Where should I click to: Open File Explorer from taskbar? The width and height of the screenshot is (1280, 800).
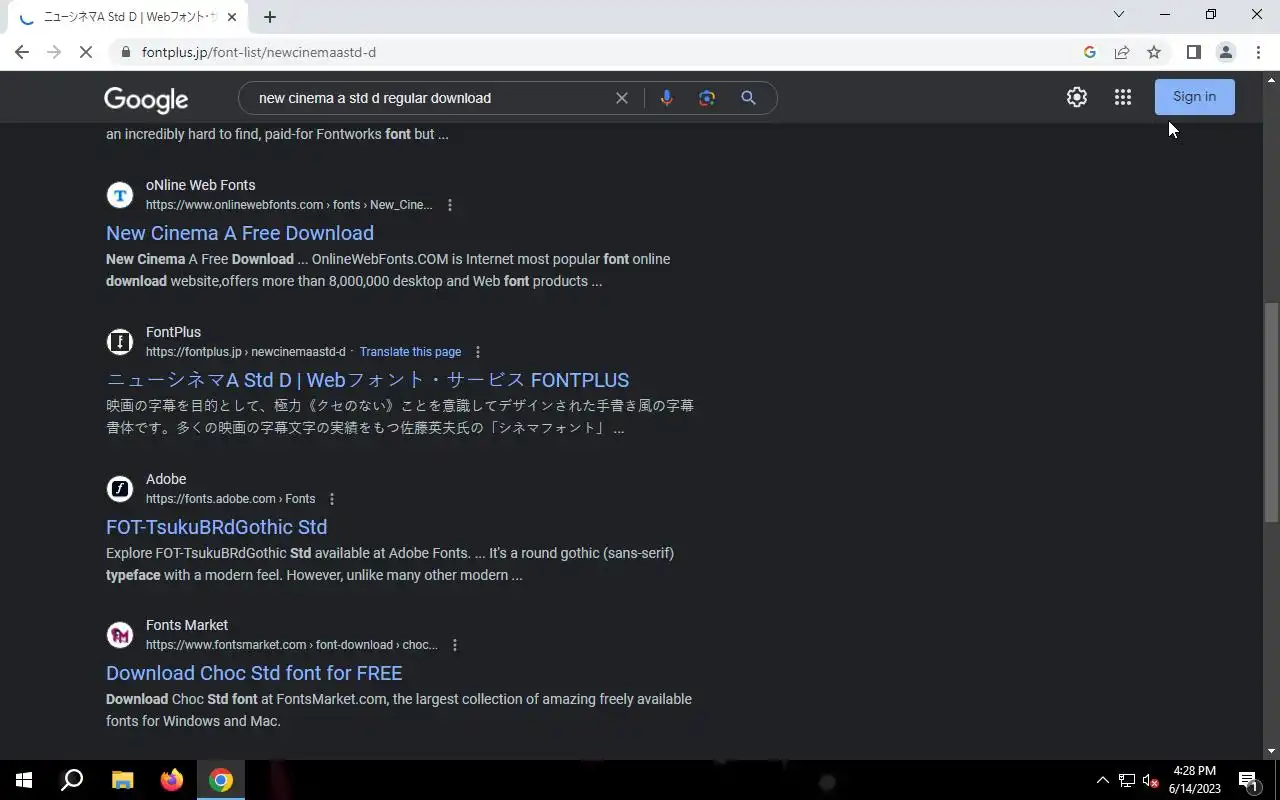122,780
